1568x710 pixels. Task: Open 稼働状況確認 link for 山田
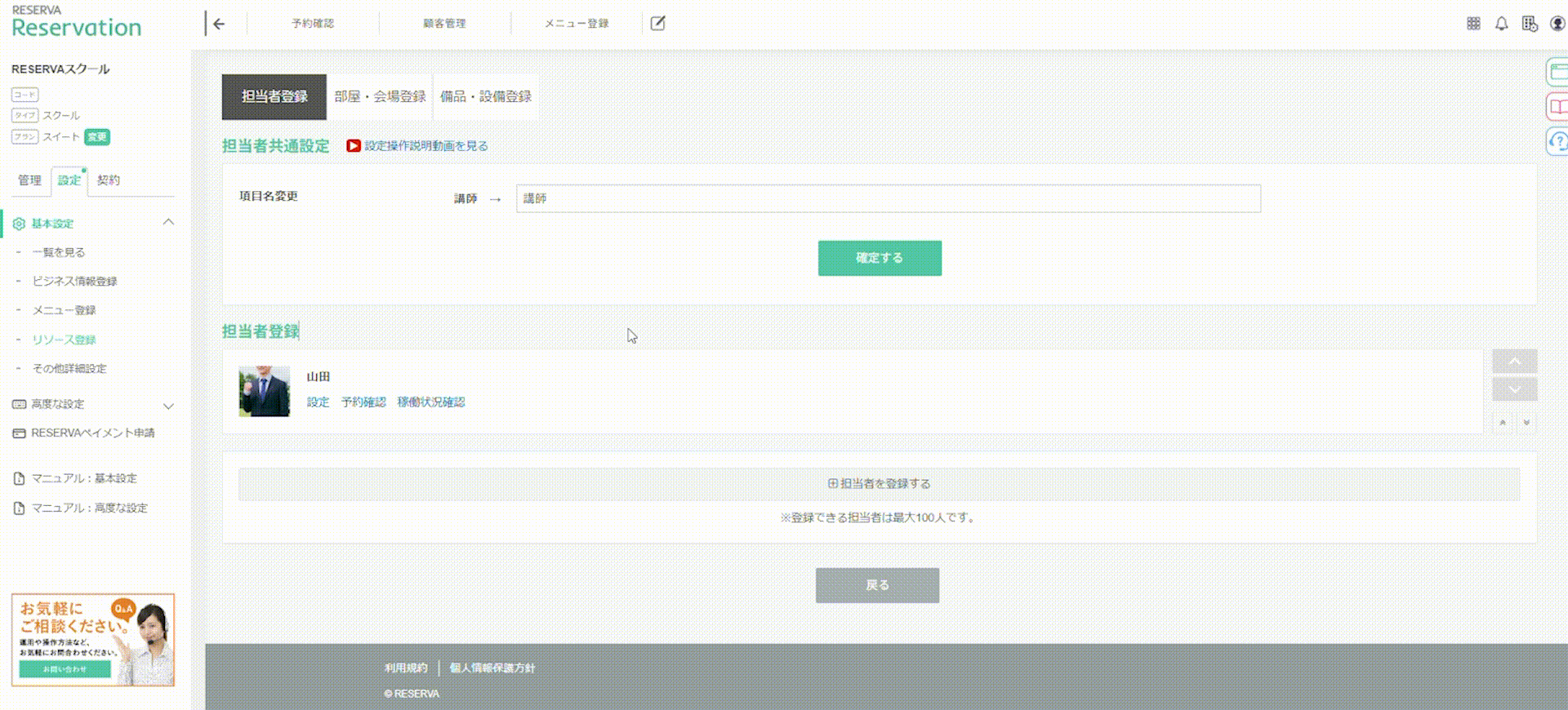[x=430, y=402]
